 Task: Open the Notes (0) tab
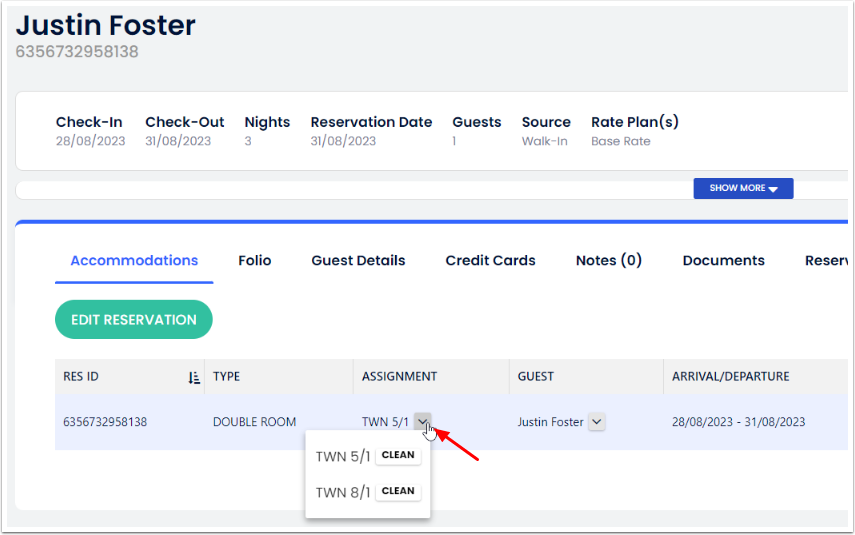pyautogui.click(x=608, y=260)
